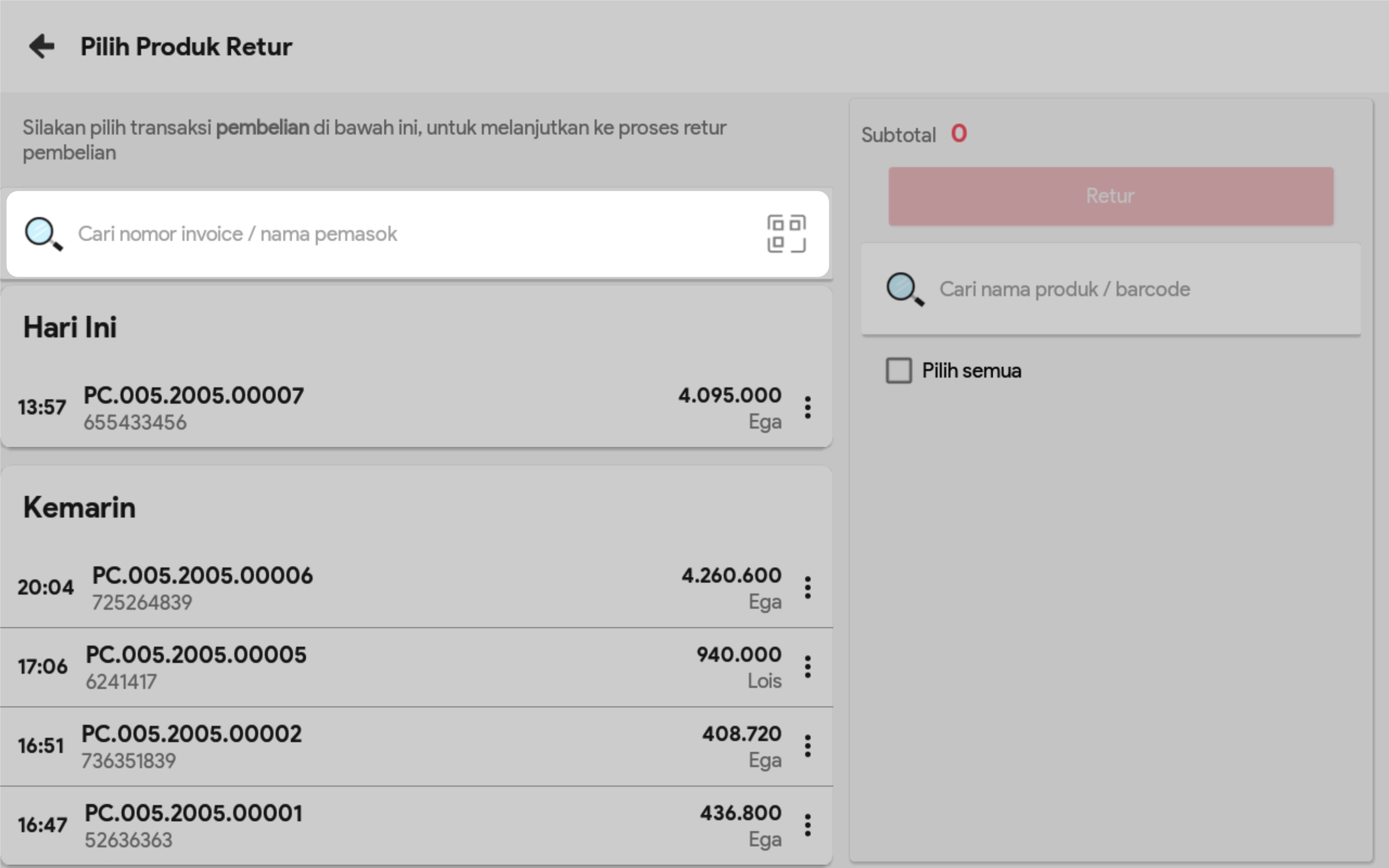The width and height of the screenshot is (1389, 868).
Task: Open three-dot menu for PC.005.2005.00005
Action: pyautogui.click(x=807, y=667)
